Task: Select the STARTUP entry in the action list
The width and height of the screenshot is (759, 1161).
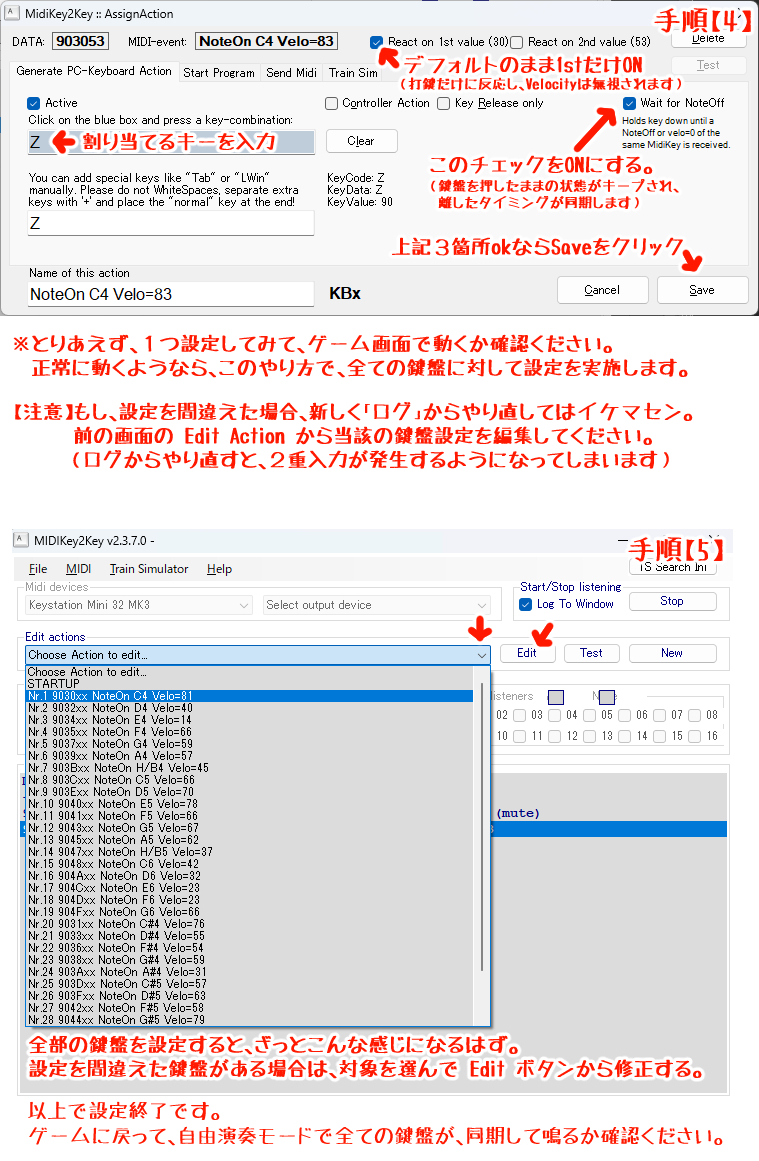Action: point(250,684)
